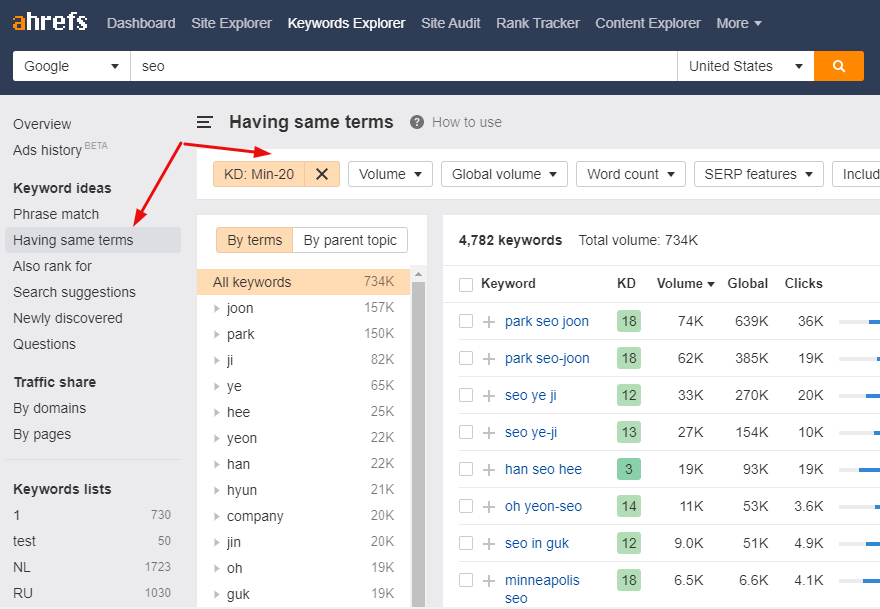The height and width of the screenshot is (609, 880).
Task: Open the Search suggestions report
Action: coord(74,292)
